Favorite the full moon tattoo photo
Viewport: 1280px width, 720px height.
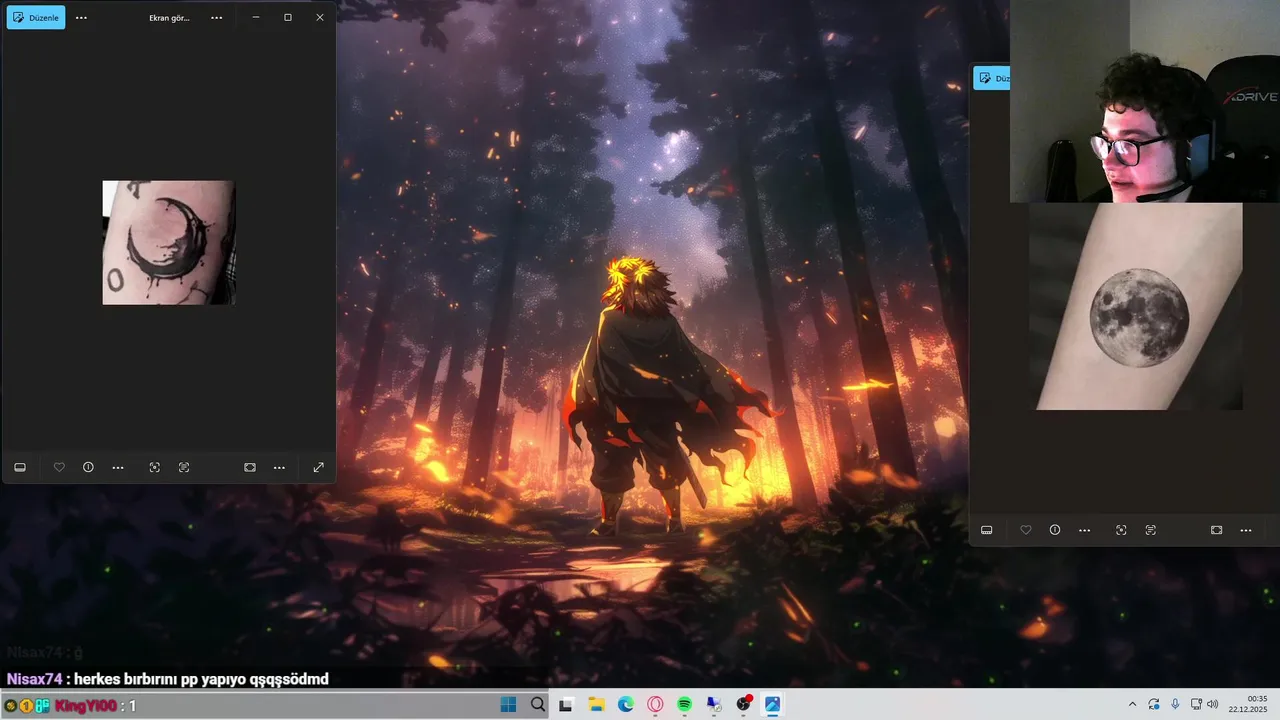[1025, 530]
